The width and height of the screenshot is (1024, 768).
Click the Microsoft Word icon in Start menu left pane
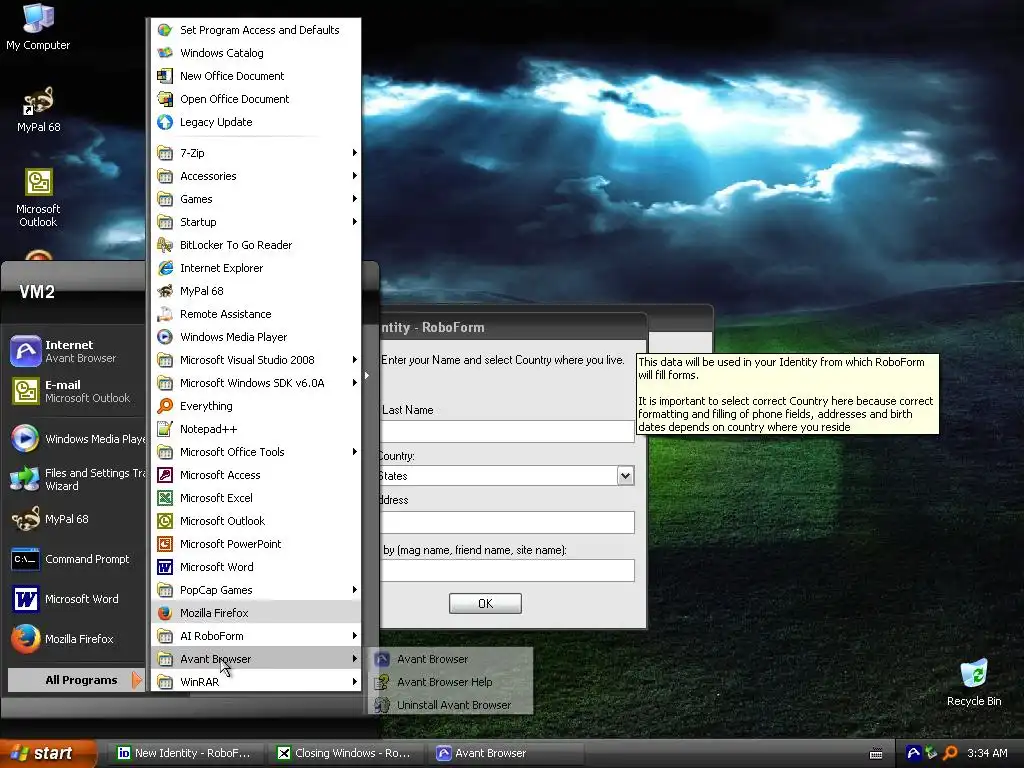(x=25, y=599)
